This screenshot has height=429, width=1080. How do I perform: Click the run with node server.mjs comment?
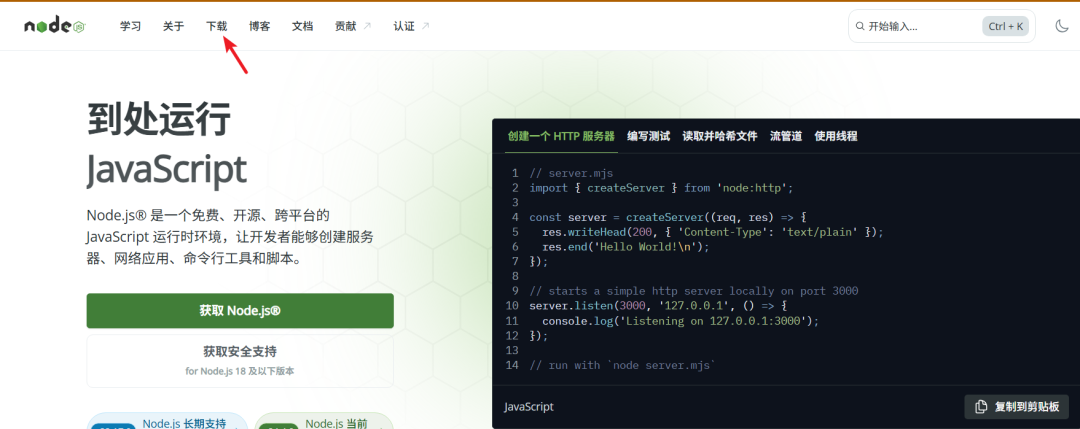pos(623,365)
